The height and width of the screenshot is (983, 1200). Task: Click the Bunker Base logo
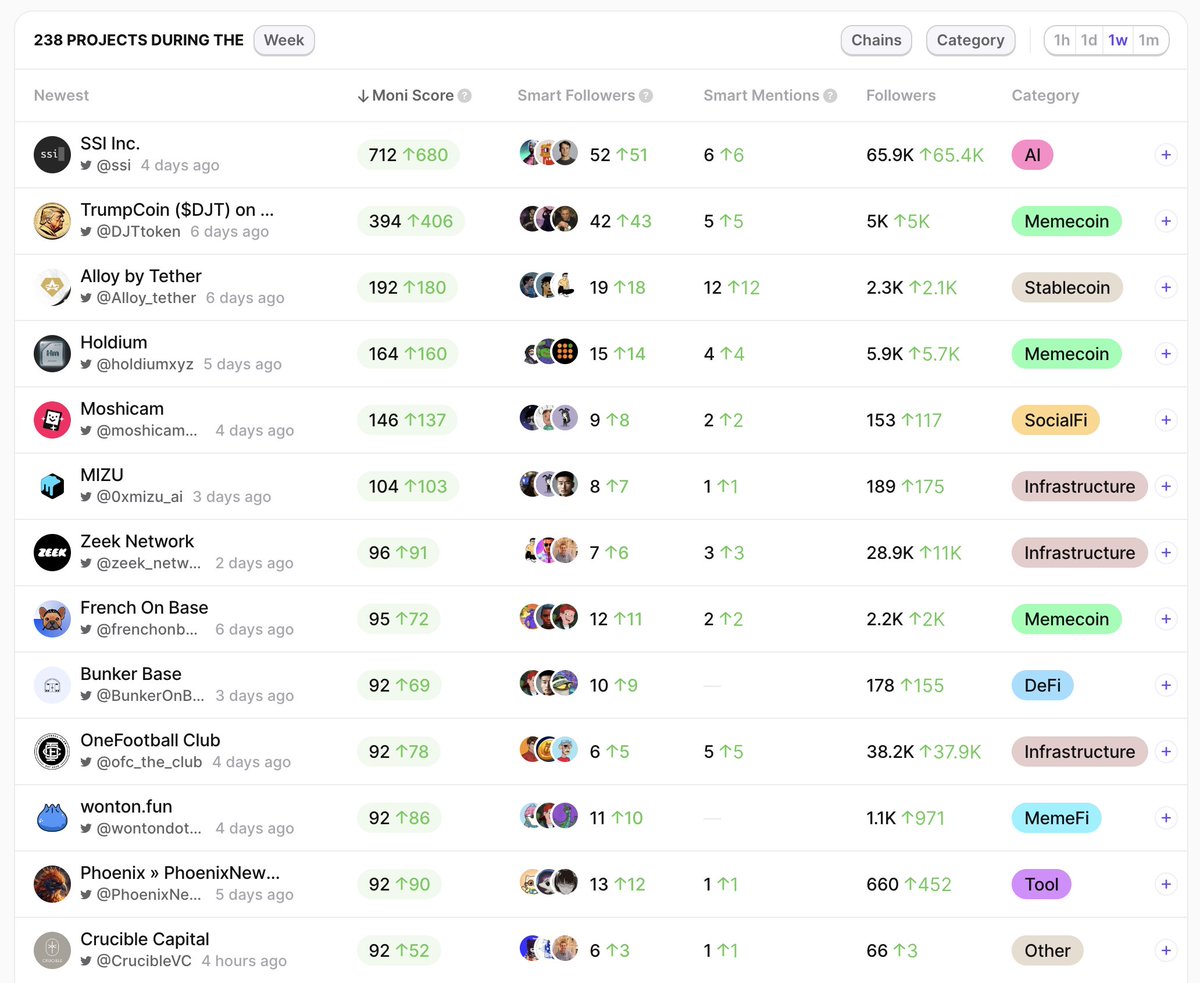pyautogui.click(x=52, y=685)
